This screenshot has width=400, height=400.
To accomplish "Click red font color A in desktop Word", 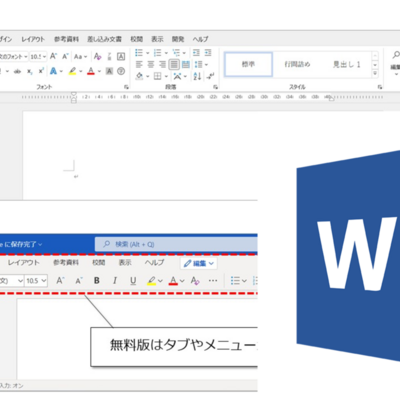I will 91,71.
